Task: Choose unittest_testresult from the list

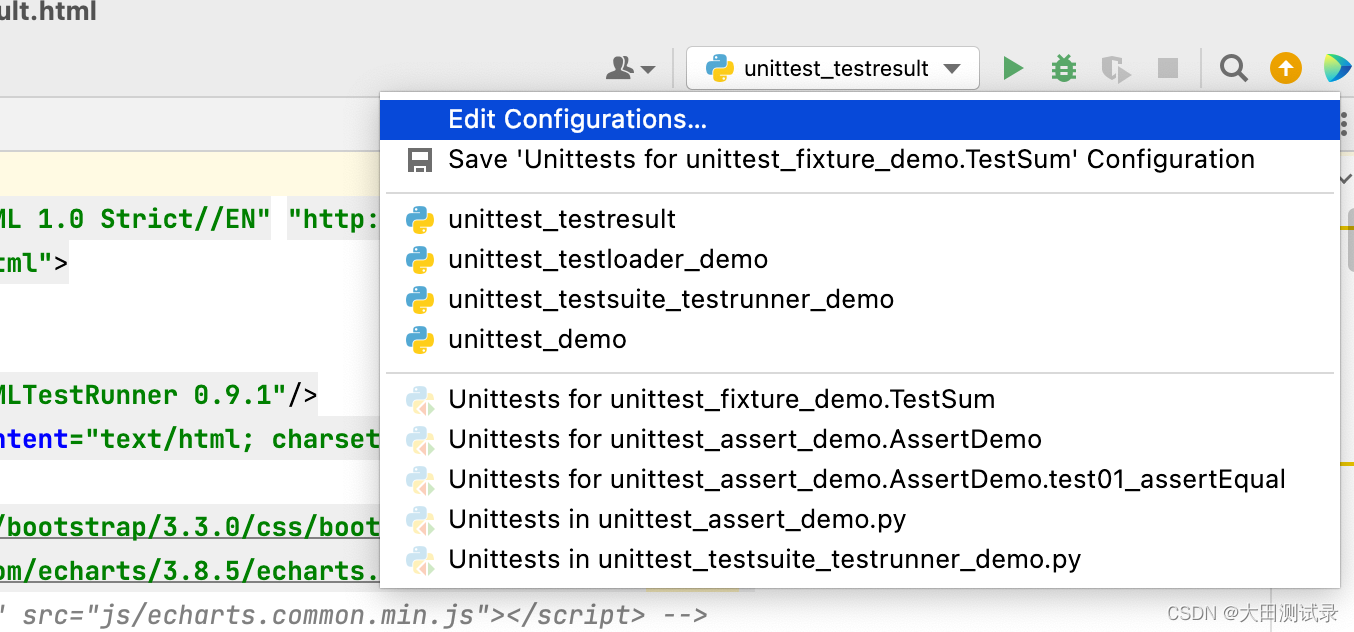Action: [562, 220]
